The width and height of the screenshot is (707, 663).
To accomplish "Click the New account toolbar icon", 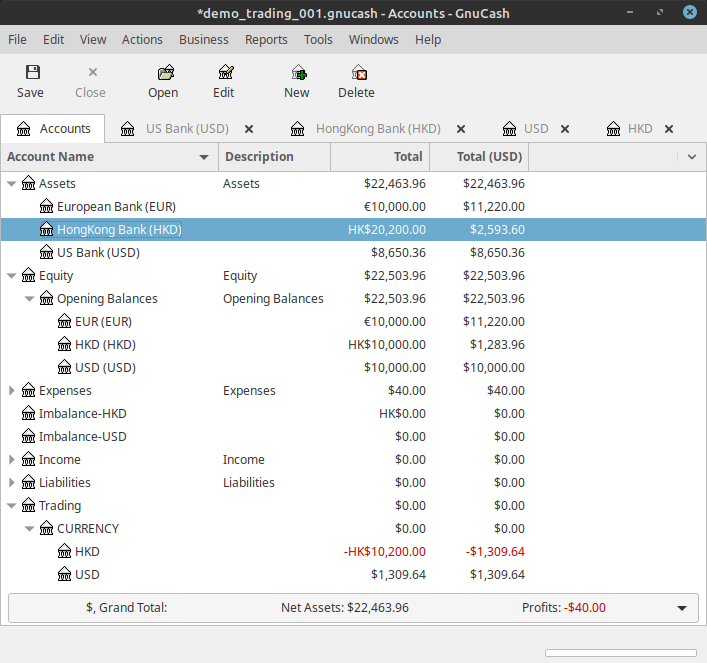I will pos(298,73).
